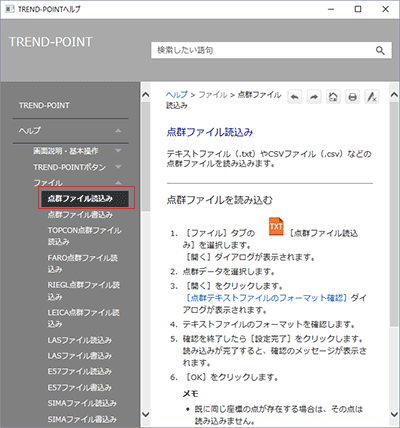Open RIEGL点群ファイル読込み sidebar entry
This screenshot has width=400, height=428.
click(x=84, y=291)
